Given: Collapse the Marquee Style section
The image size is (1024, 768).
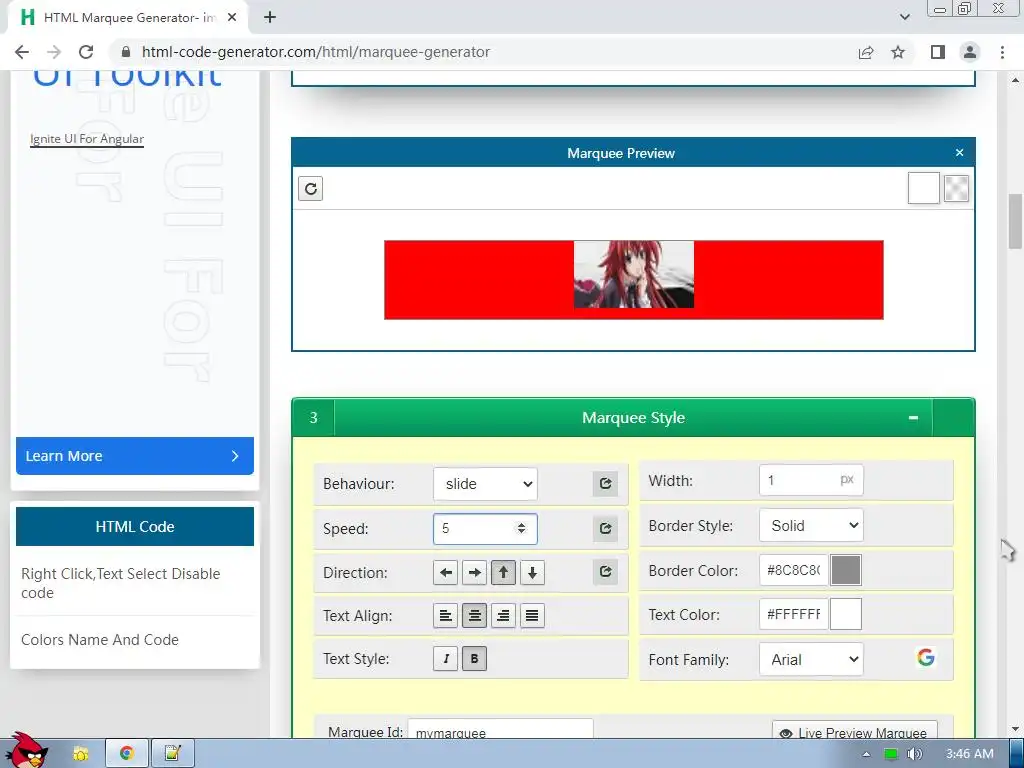Looking at the screenshot, I should (913, 417).
